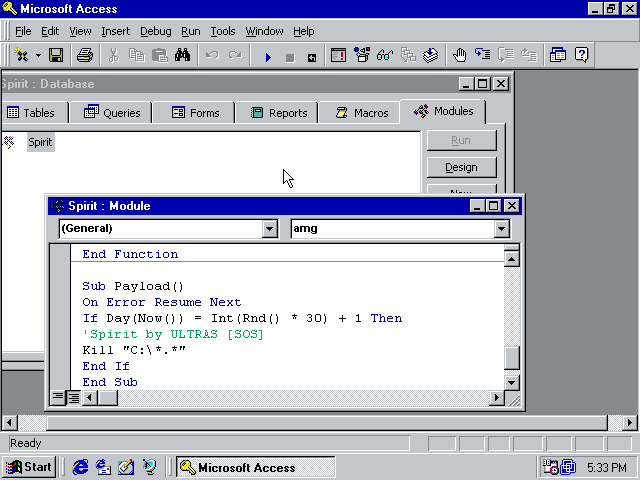Click the Copy toolbar icon
The image size is (640, 480).
coord(136,55)
